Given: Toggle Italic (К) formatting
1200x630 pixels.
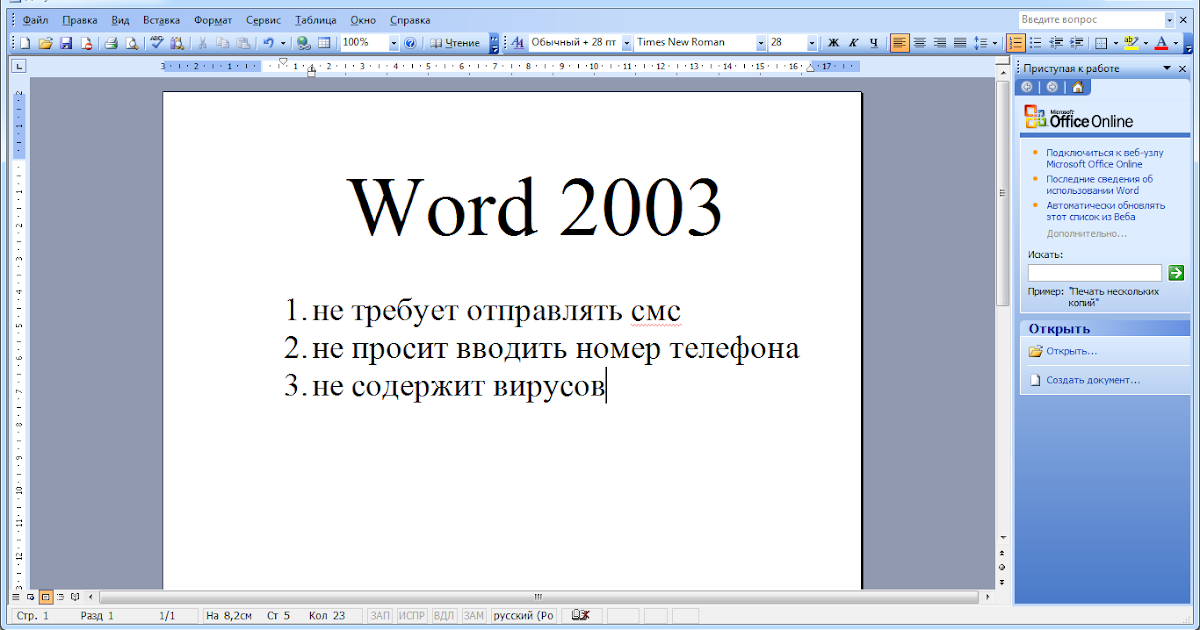Looking at the screenshot, I should tap(853, 43).
